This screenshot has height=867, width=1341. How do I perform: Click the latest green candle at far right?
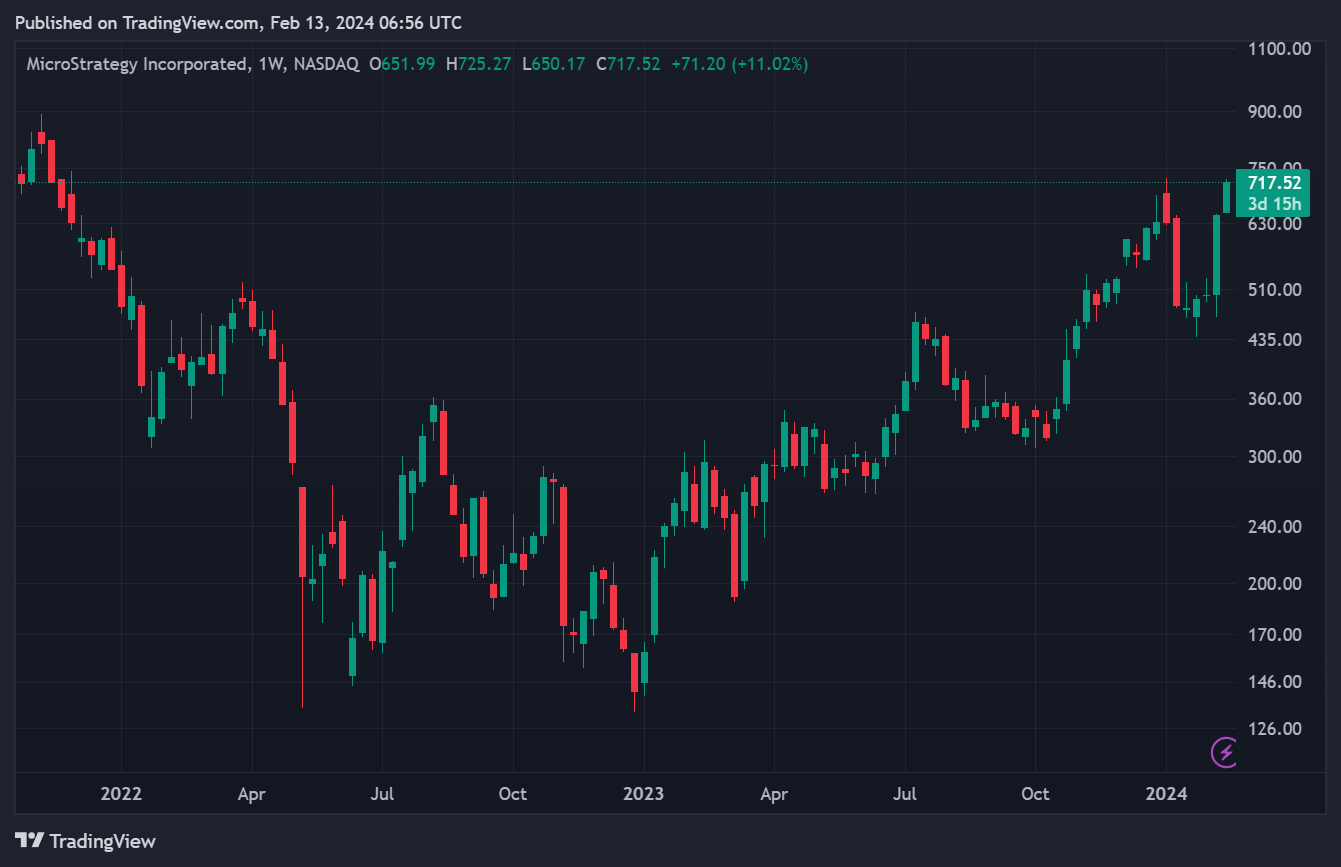(x=1227, y=197)
